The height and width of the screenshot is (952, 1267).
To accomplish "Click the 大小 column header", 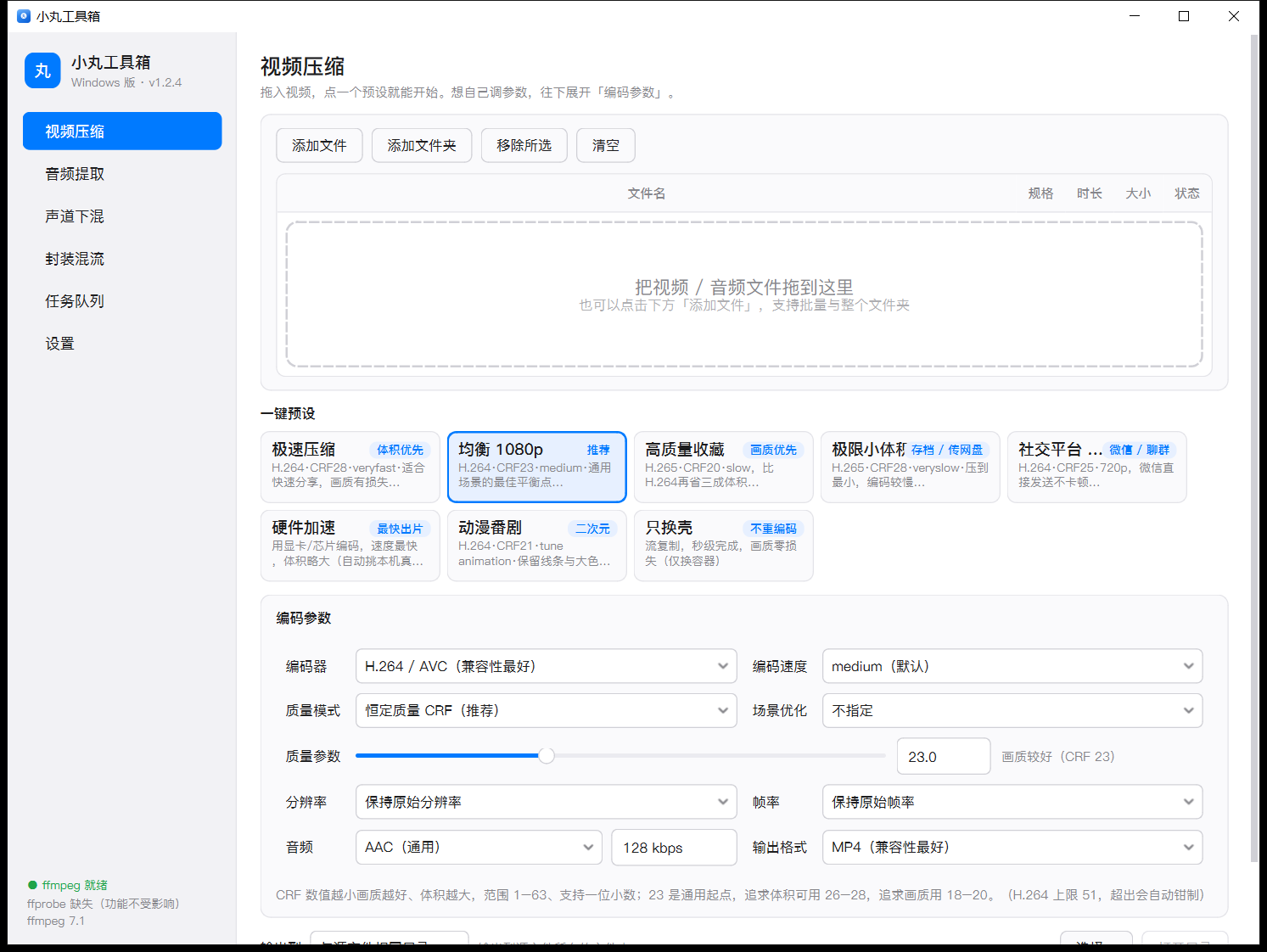I will [x=1138, y=193].
